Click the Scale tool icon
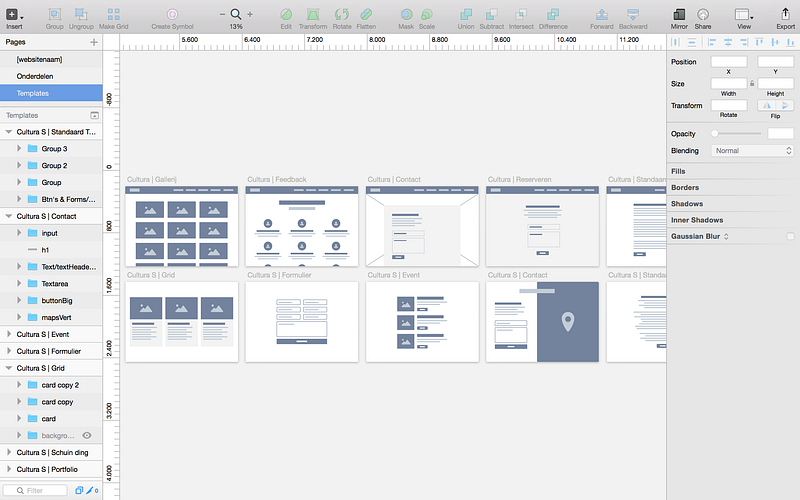Image resolution: width=800 pixels, height=500 pixels. click(427, 14)
